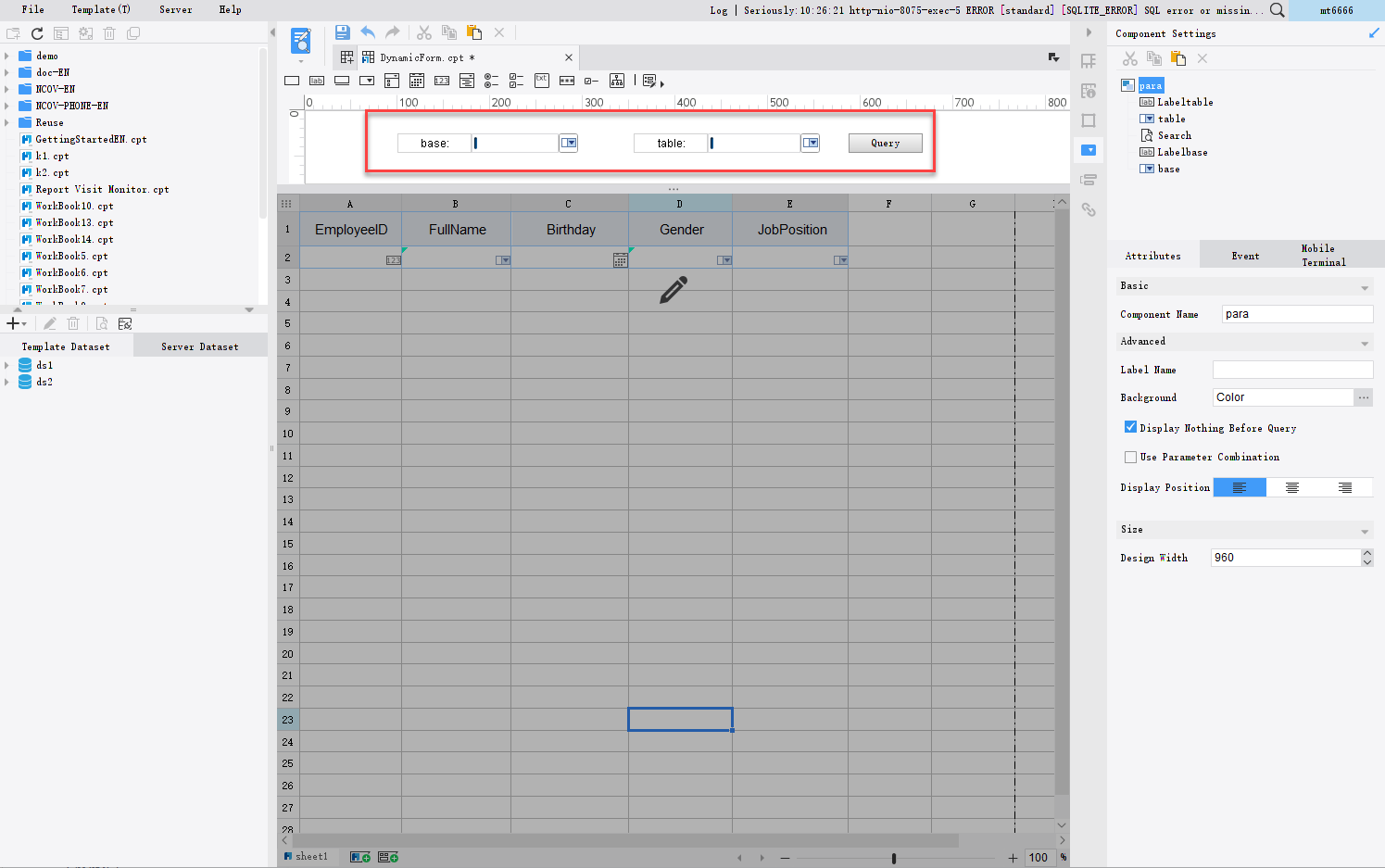Select the Password widget icon (***)
The image size is (1385, 868).
[567, 81]
